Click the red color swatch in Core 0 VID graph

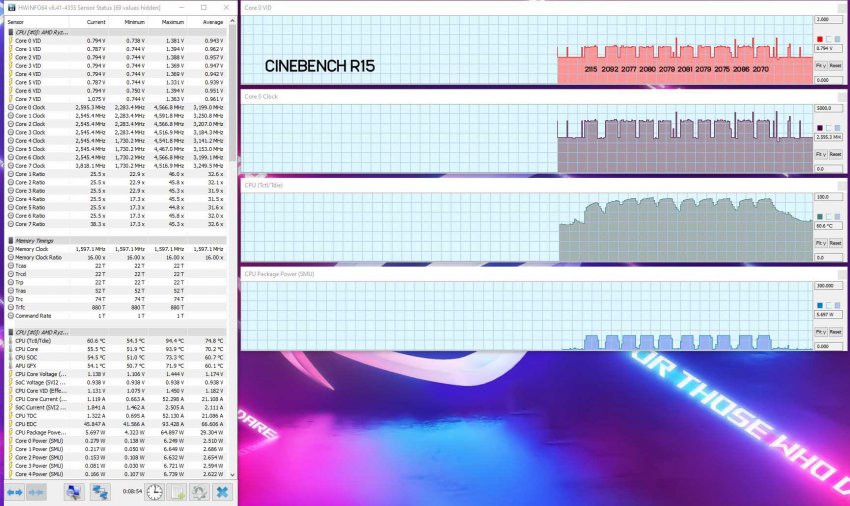820,39
